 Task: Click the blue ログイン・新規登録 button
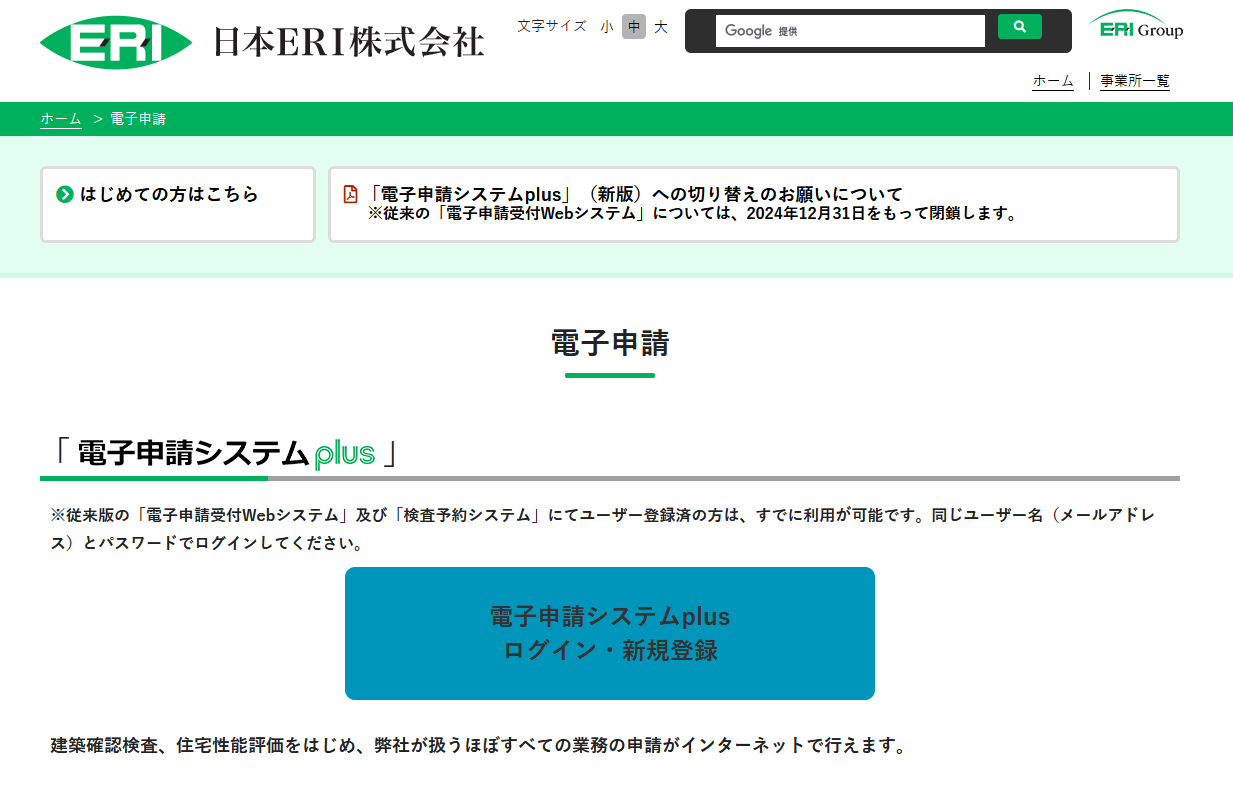pos(610,633)
